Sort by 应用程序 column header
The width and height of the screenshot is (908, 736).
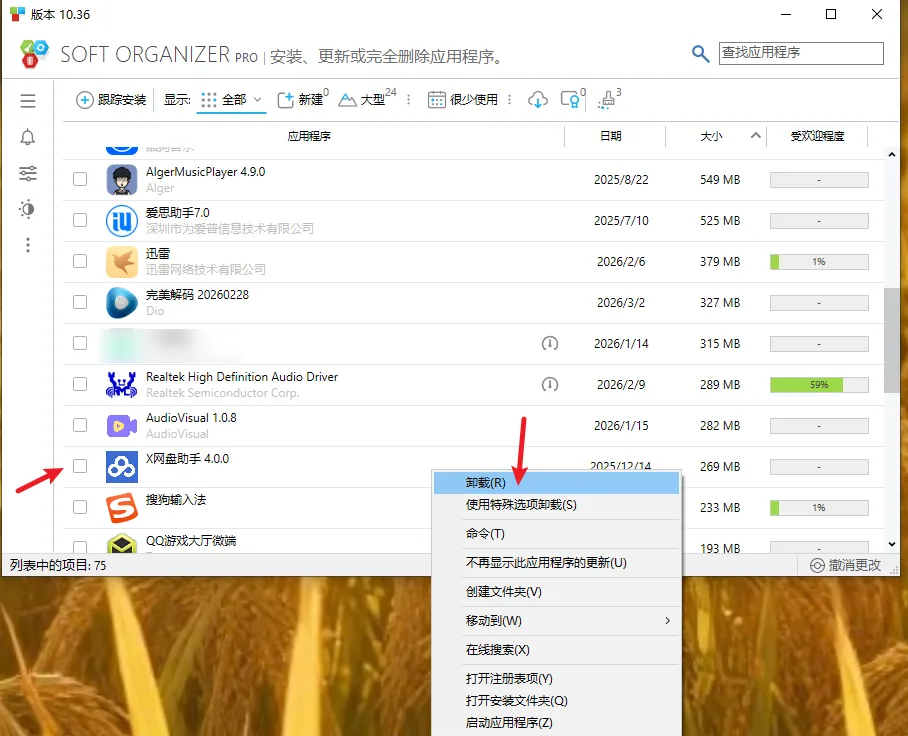coord(309,136)
